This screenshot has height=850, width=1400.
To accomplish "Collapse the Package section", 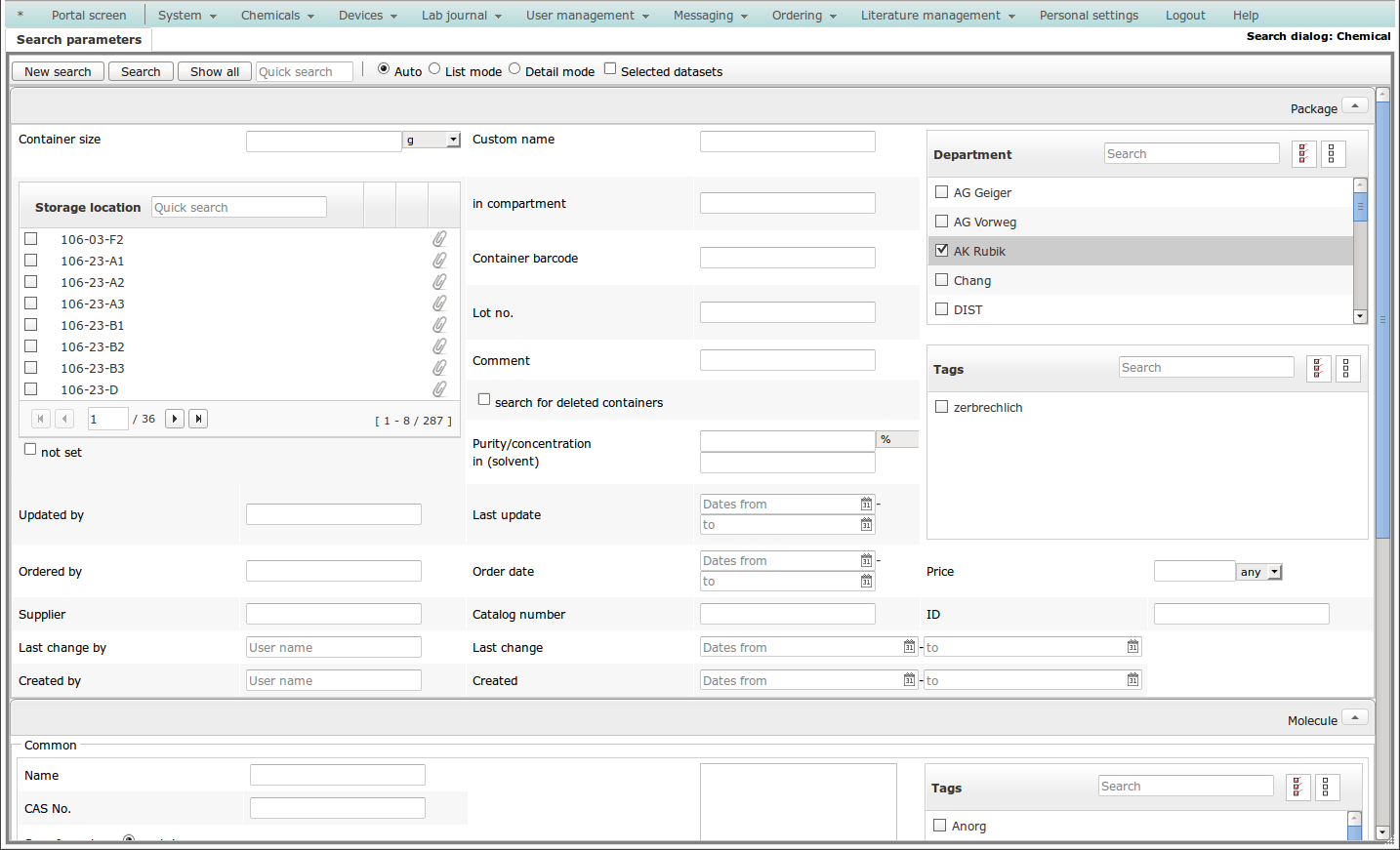I will pos(1355,105).
